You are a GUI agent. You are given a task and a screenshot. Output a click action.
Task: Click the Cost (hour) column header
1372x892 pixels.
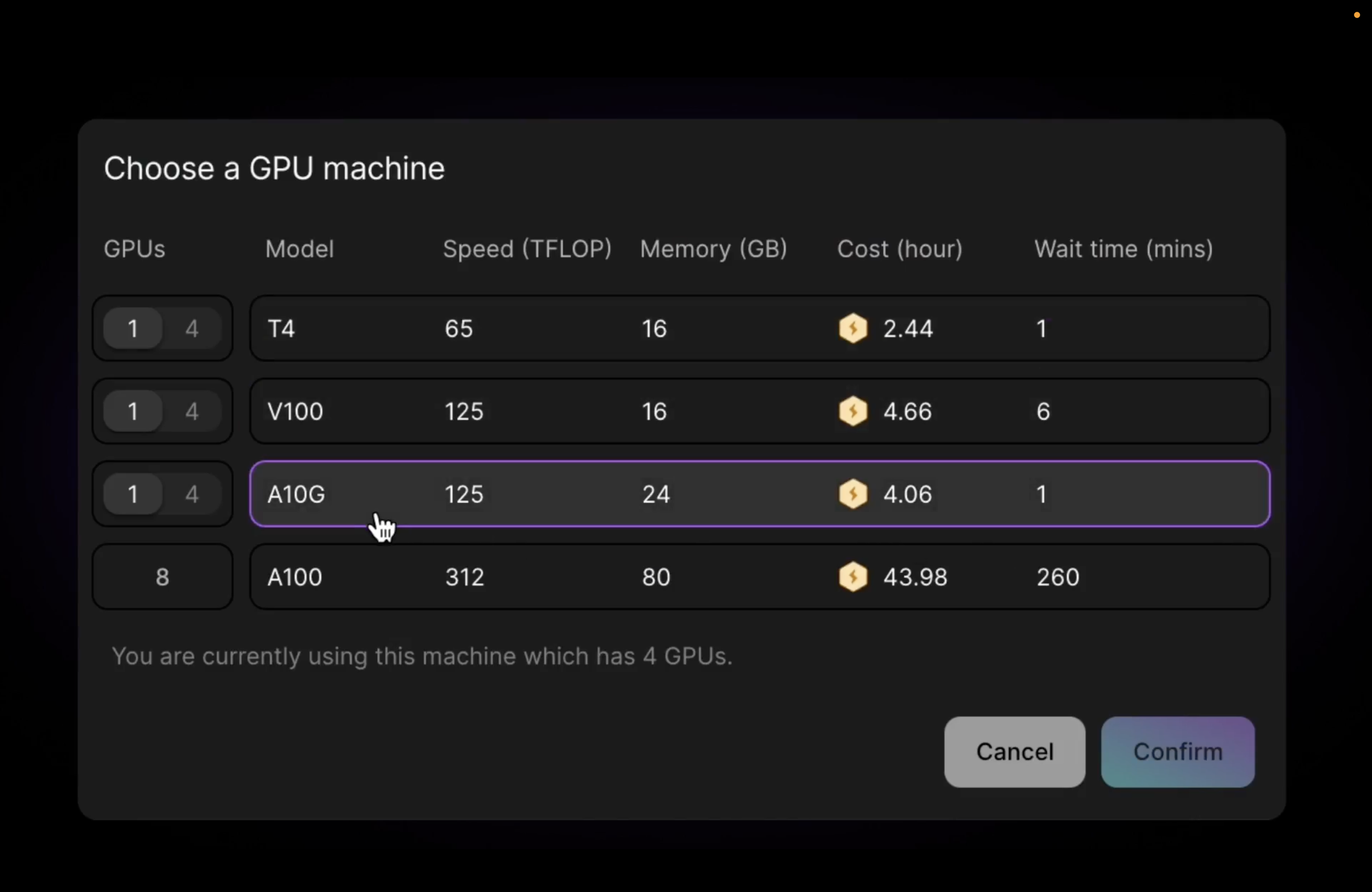click(899, 249)
